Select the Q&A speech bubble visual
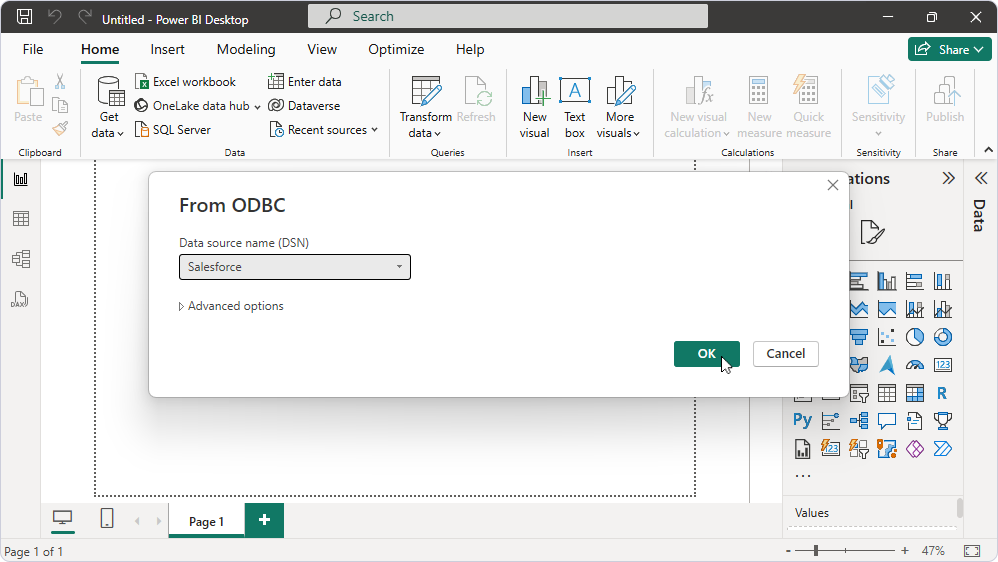 coord(887,421)
